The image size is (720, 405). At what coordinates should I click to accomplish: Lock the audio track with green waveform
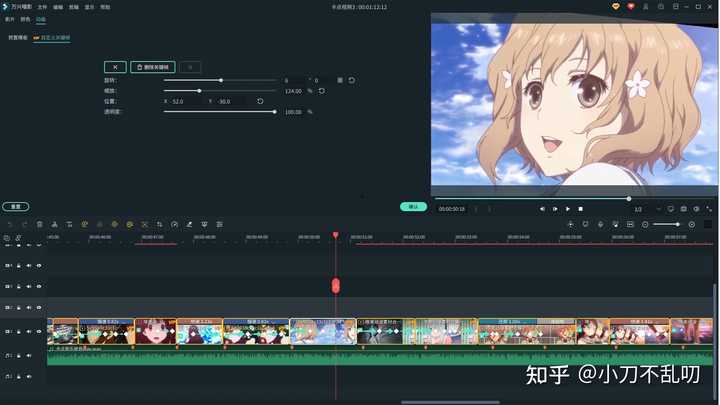19,356
